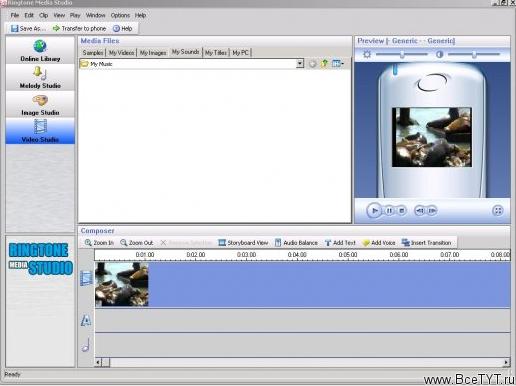Select Video Studio in the sidebar
Viewport: 516px width, 386px height.
tap(40, 131)
